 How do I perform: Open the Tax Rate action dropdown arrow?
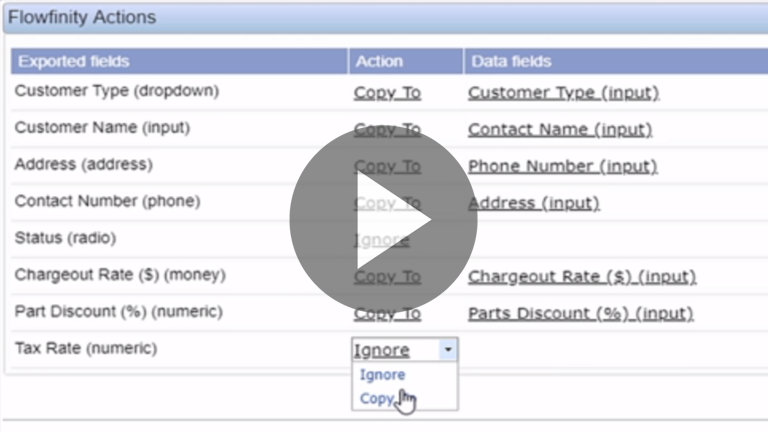coord(448,350)
